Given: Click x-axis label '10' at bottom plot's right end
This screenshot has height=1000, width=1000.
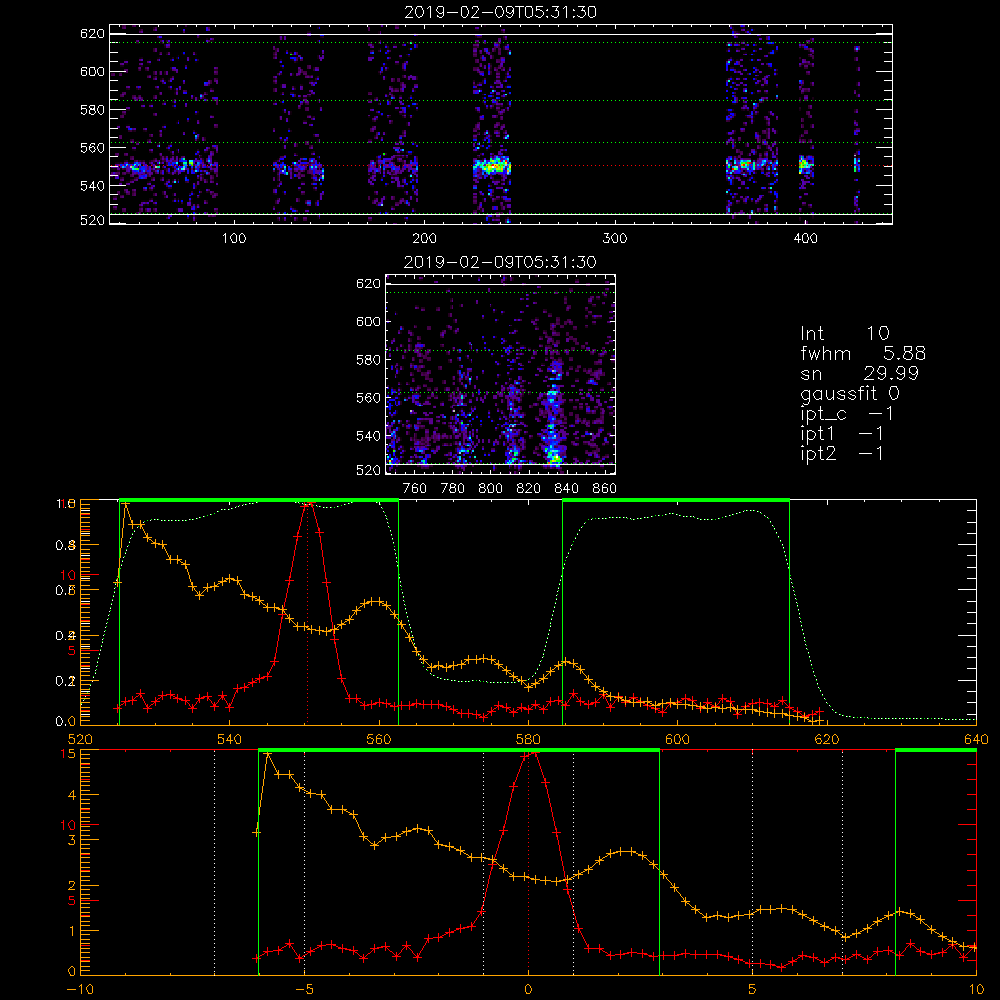Looking at the screenshot, I should click(976, 990).
